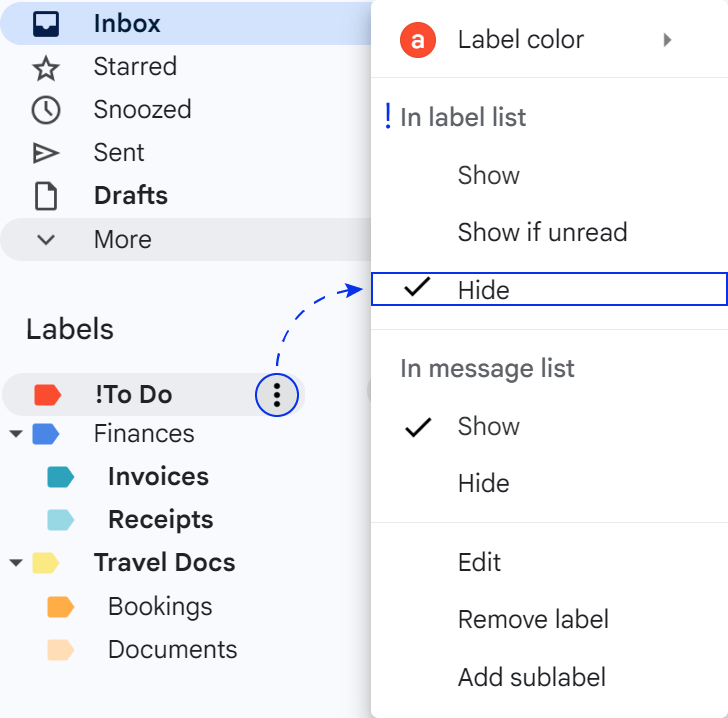Open the Bookings sublabel
This screenshot has width=728, height=718.
point(160,607)
